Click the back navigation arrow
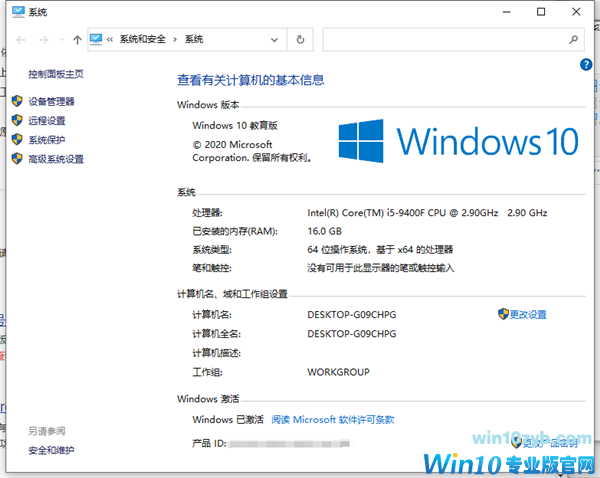 (21, 39)
